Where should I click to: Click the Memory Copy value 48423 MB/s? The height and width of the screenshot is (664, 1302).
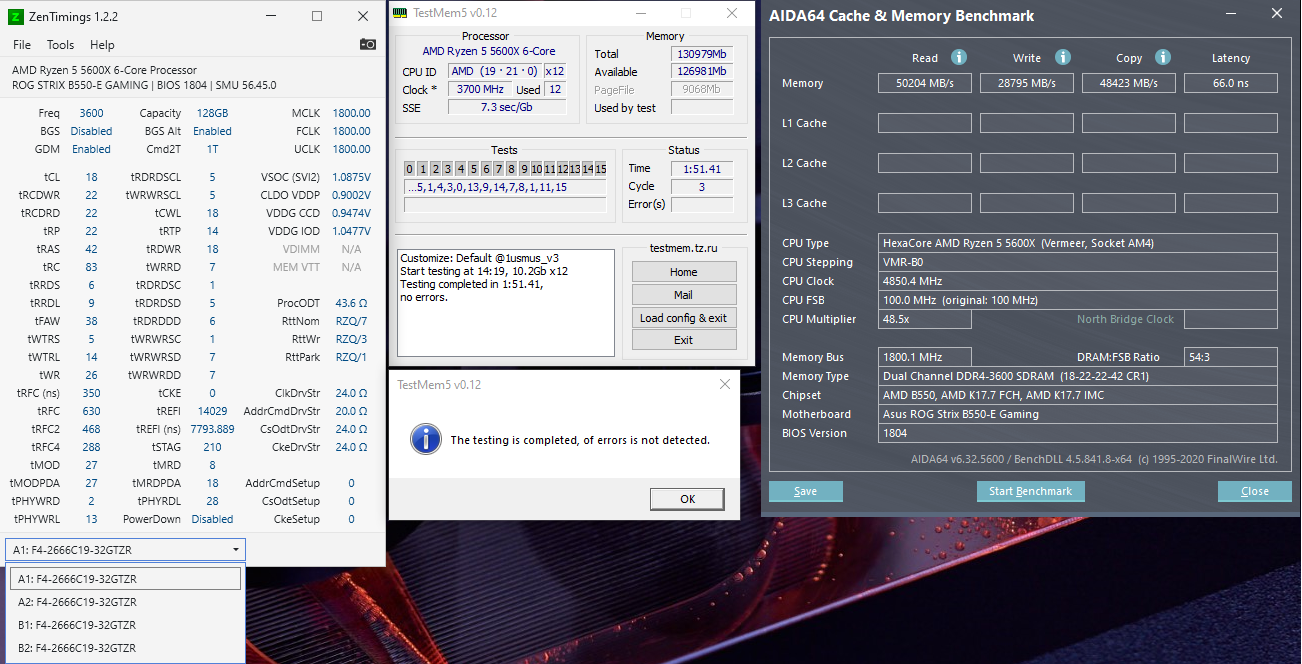tap(1129, 83)
